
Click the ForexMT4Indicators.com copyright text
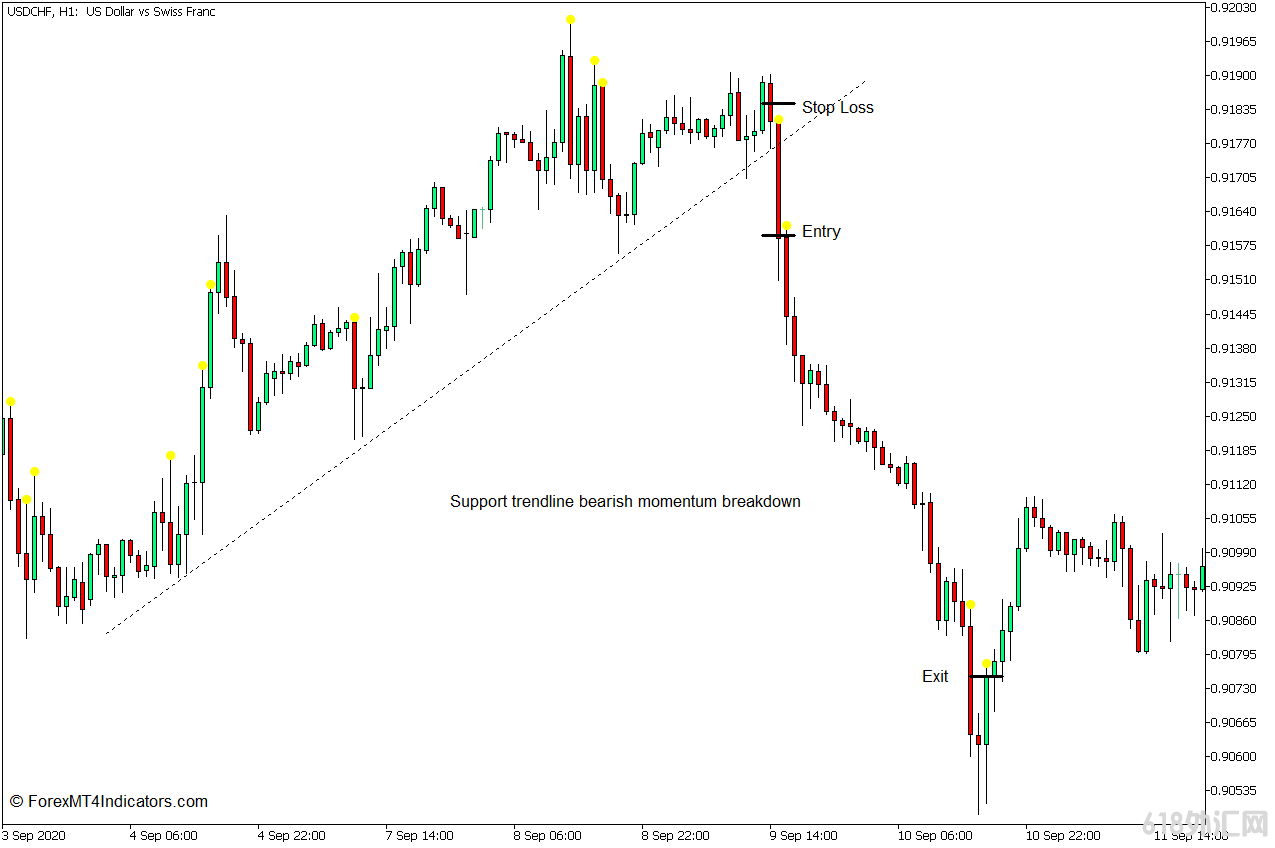[109, 802]
